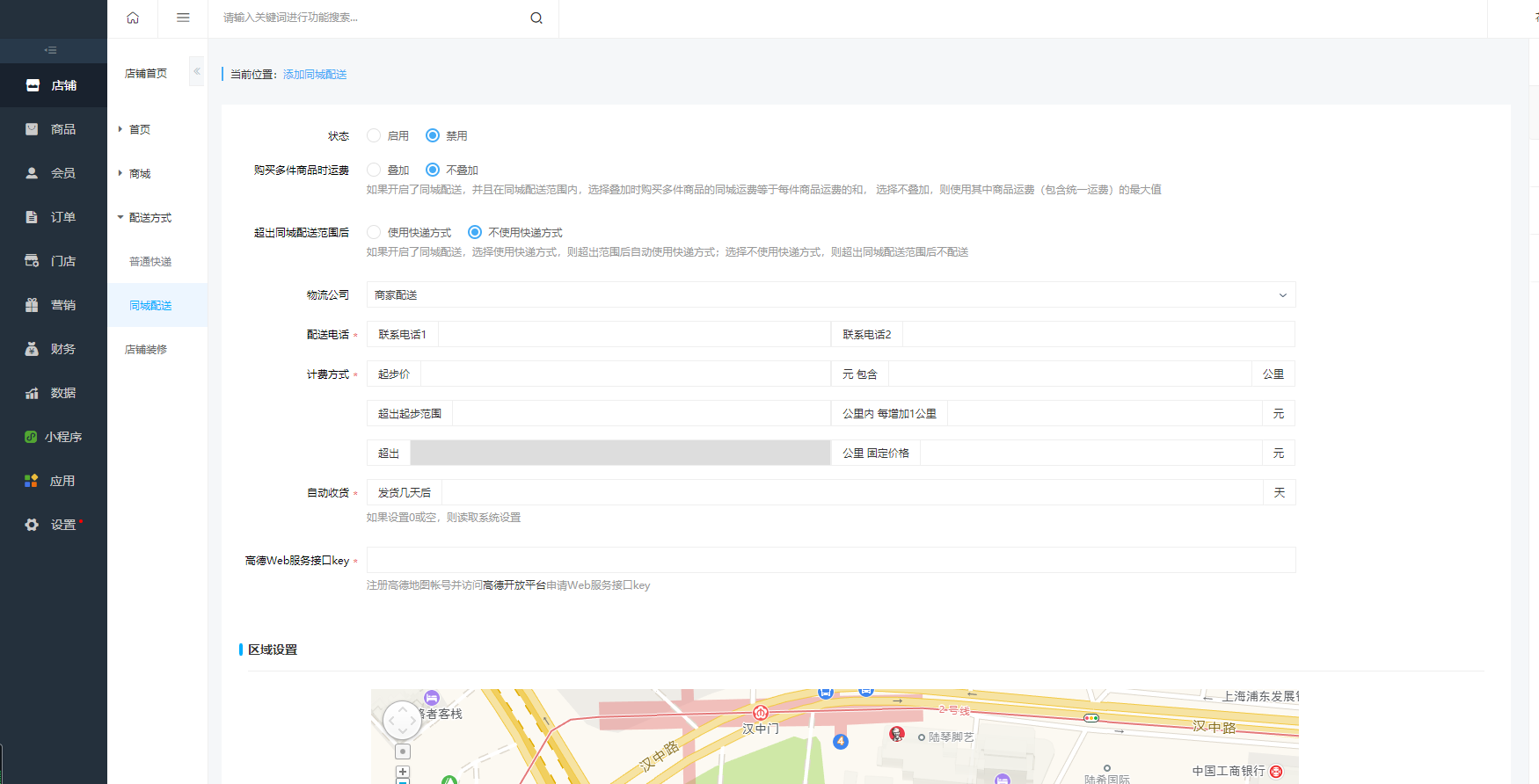Viewport: 1539px width, 784px height.
Task: Choose 使用快递方式 radio option
Action: [x=374, y=232]
